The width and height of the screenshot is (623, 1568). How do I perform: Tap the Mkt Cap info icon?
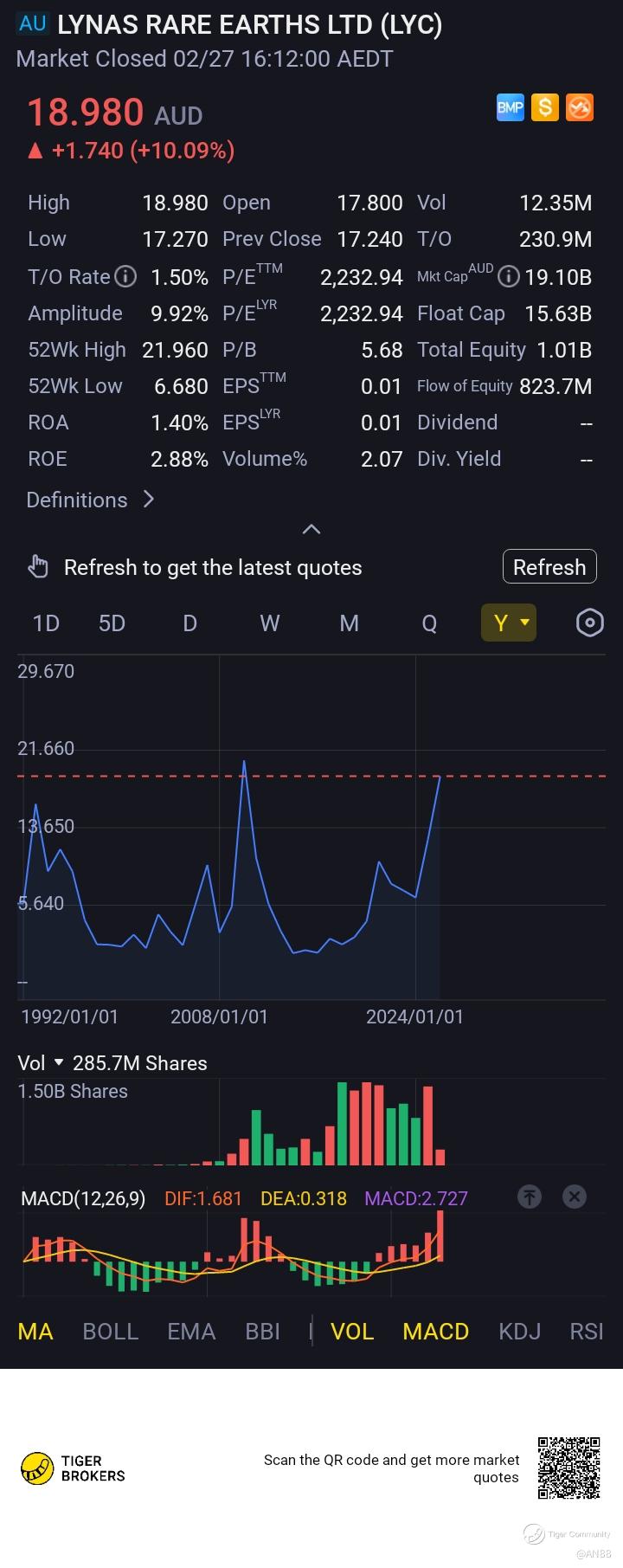tap(509, 277)
